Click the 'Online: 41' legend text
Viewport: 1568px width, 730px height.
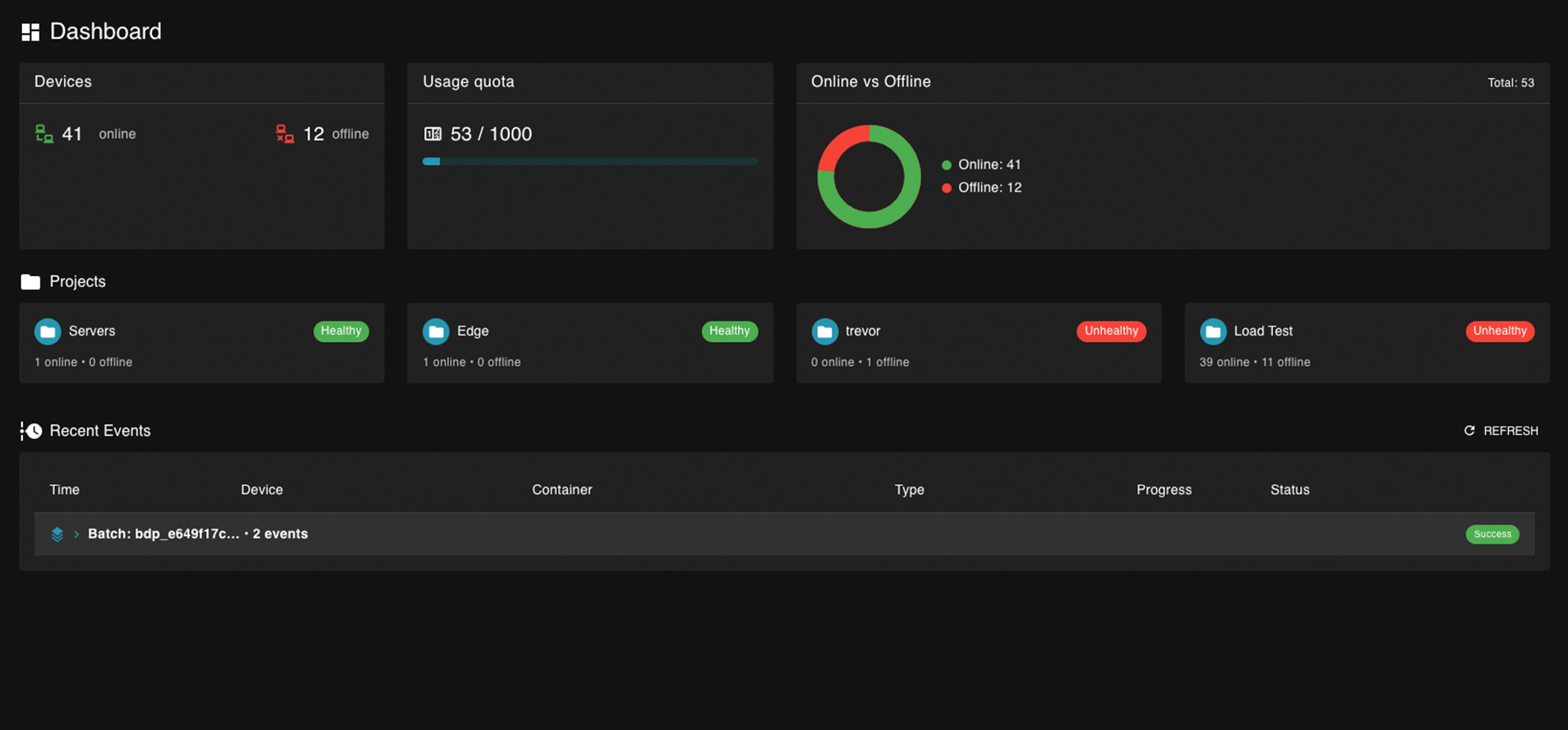point(989,165)
